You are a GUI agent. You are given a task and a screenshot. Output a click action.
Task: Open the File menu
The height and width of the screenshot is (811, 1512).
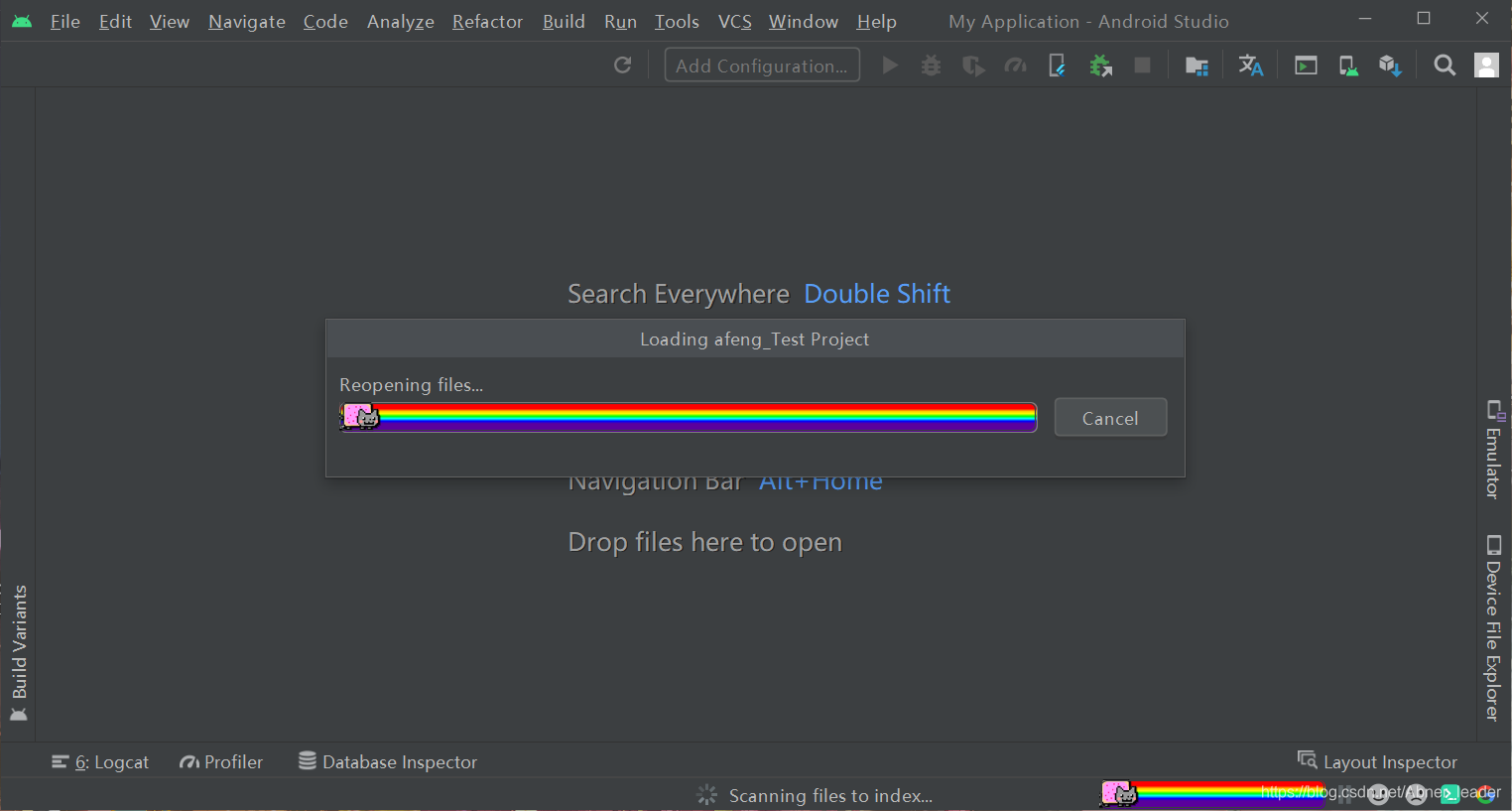click(65, 21)
